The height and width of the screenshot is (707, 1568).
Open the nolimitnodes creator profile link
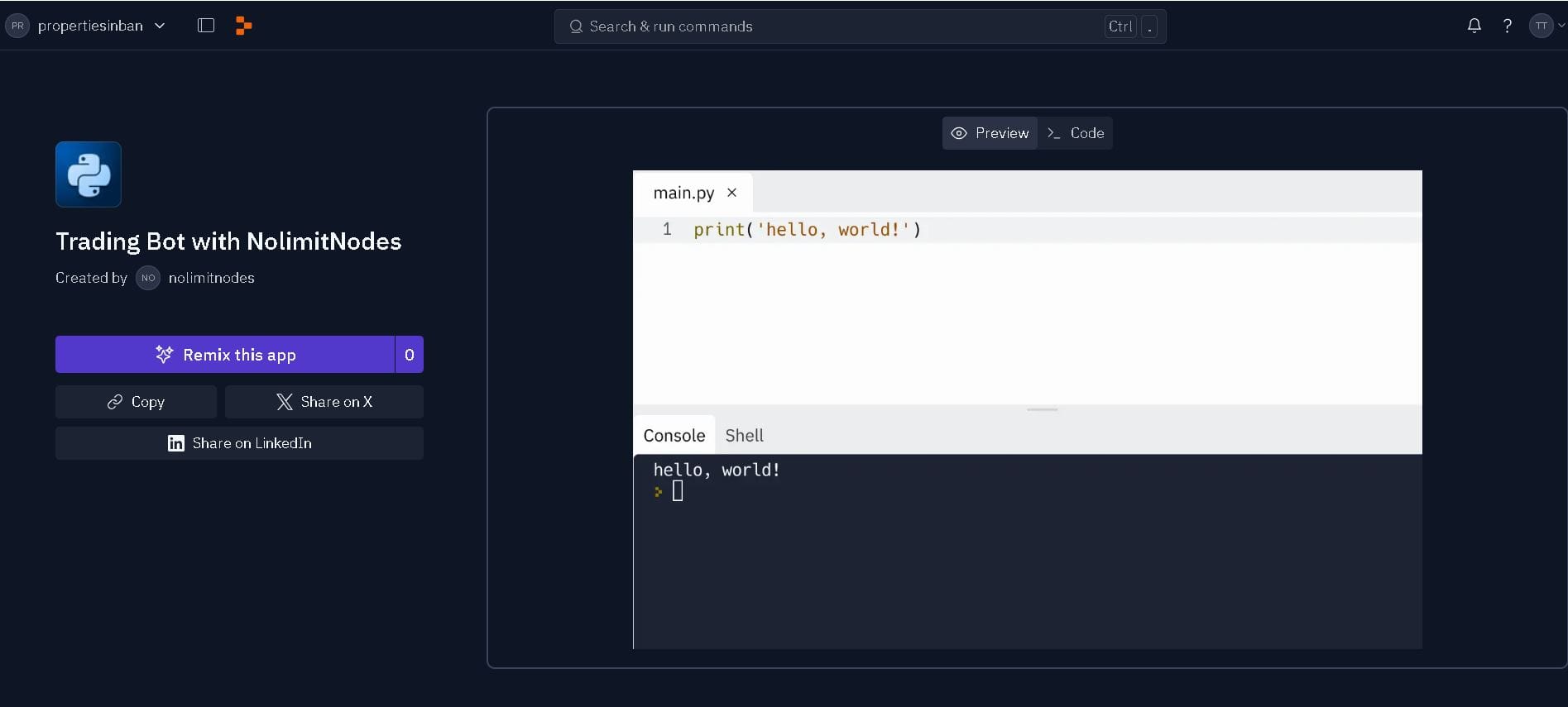[x=211, y=278]
